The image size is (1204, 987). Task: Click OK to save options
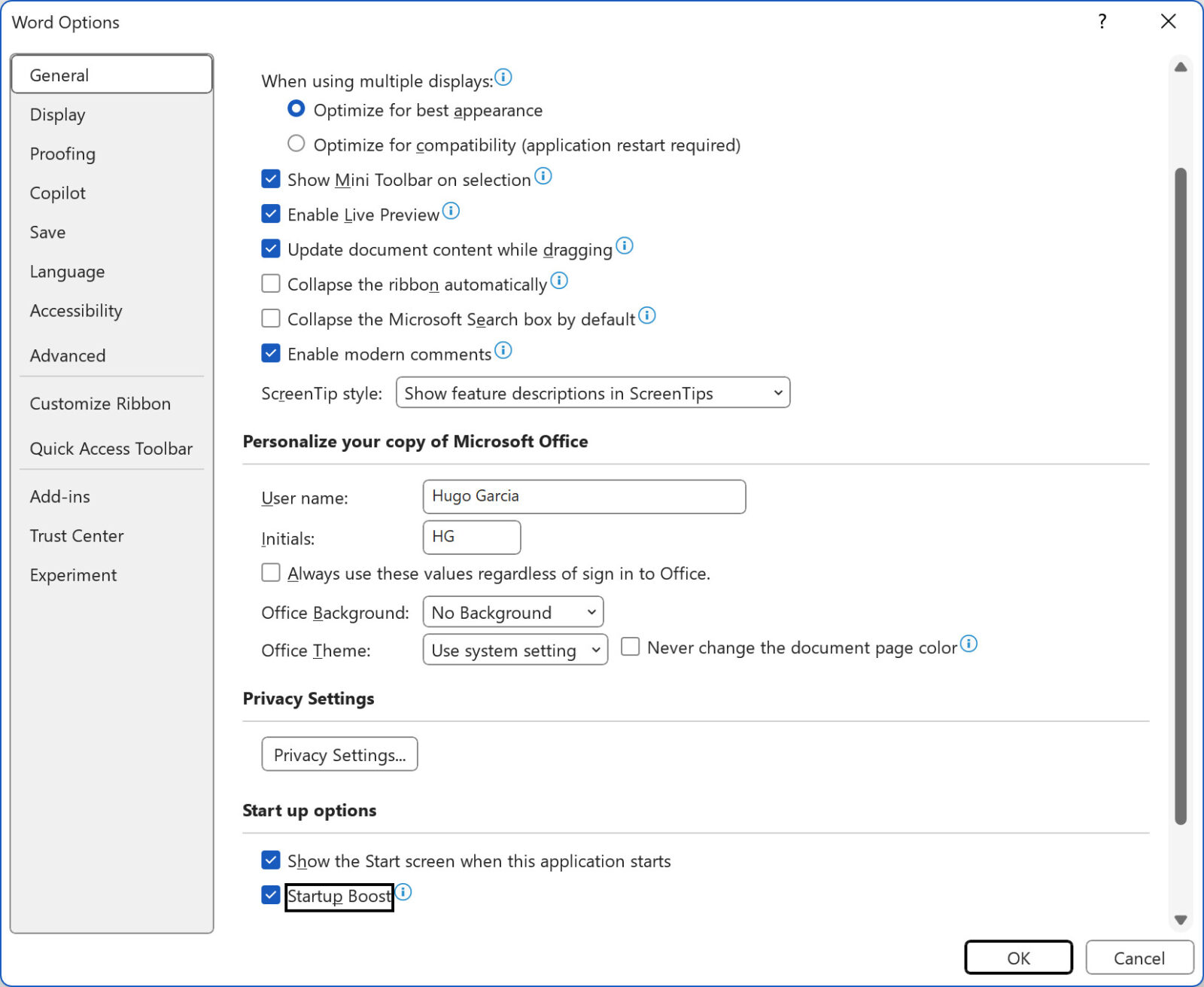tap(1018, 958)
